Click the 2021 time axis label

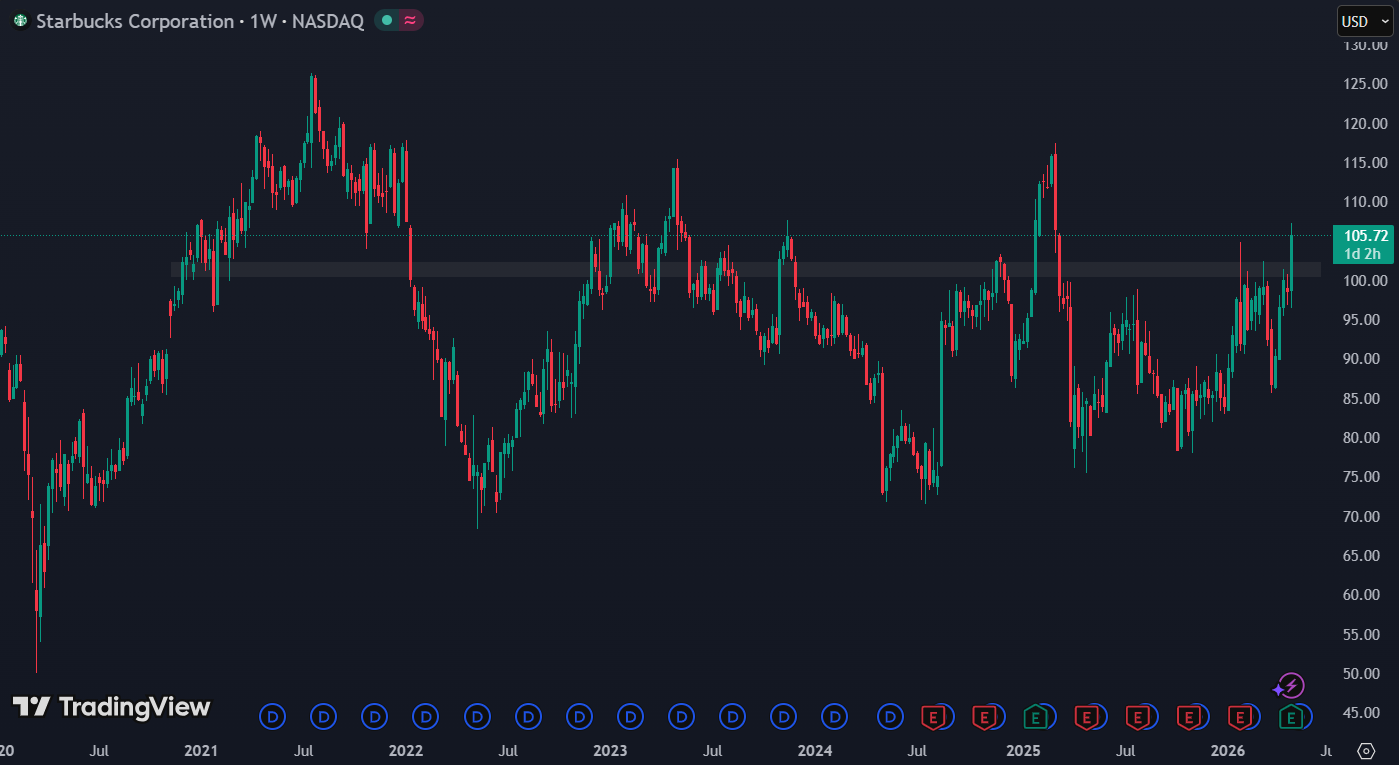point(201,750)
